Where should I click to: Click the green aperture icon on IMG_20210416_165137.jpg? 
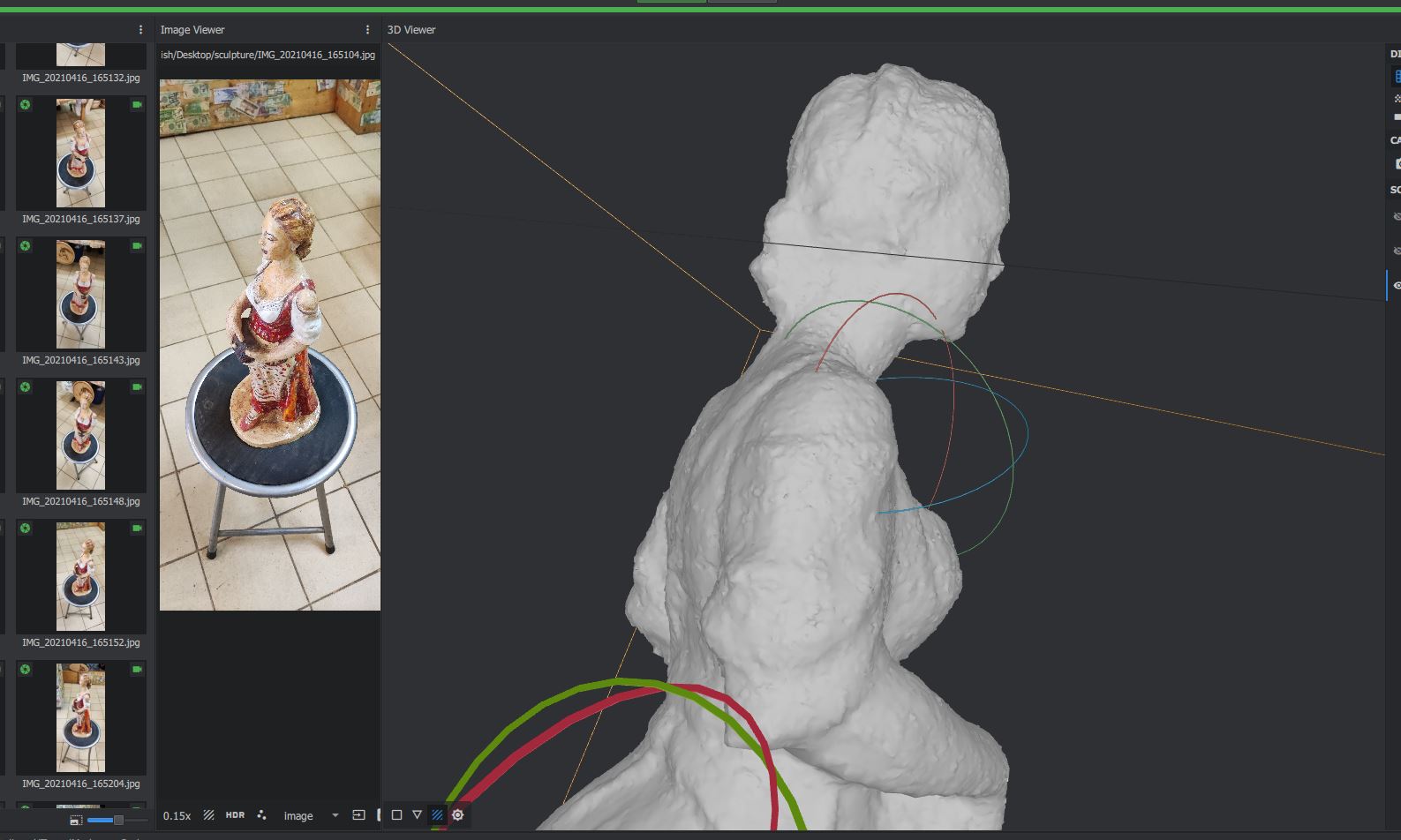pyautogui.click(x=26, y=104)
